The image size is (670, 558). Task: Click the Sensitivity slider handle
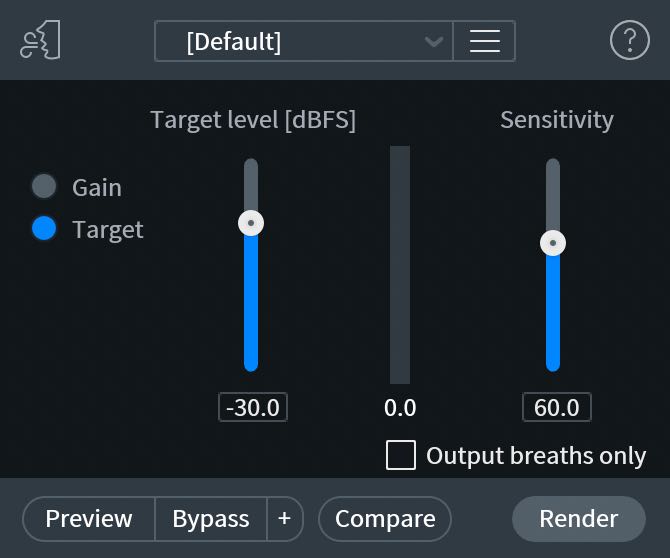pyautogui.click(x=553, y=243)
